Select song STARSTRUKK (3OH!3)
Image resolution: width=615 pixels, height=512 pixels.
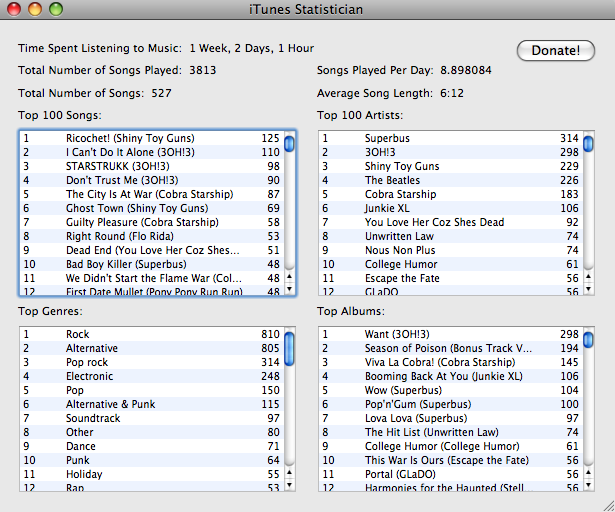(152, 166)
